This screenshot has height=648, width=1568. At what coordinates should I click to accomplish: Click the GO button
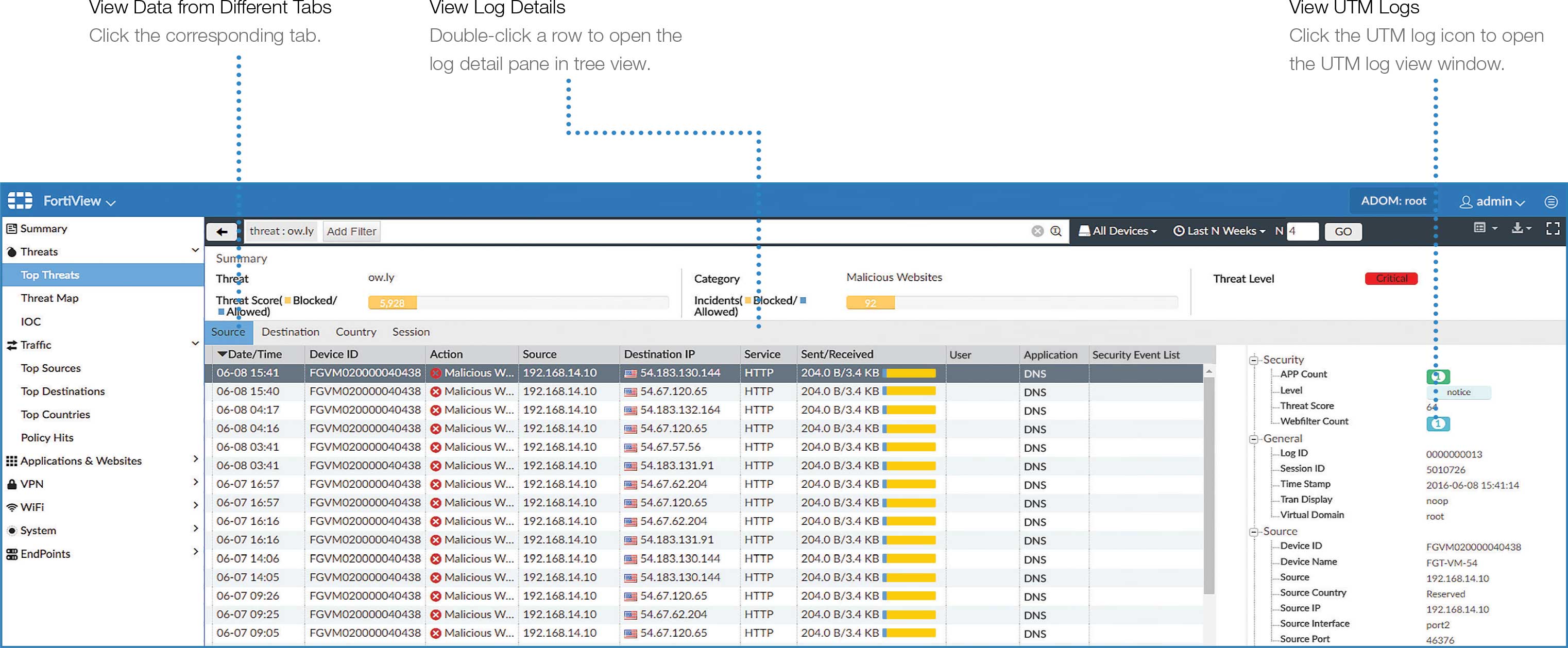[x=1343, y=232]
